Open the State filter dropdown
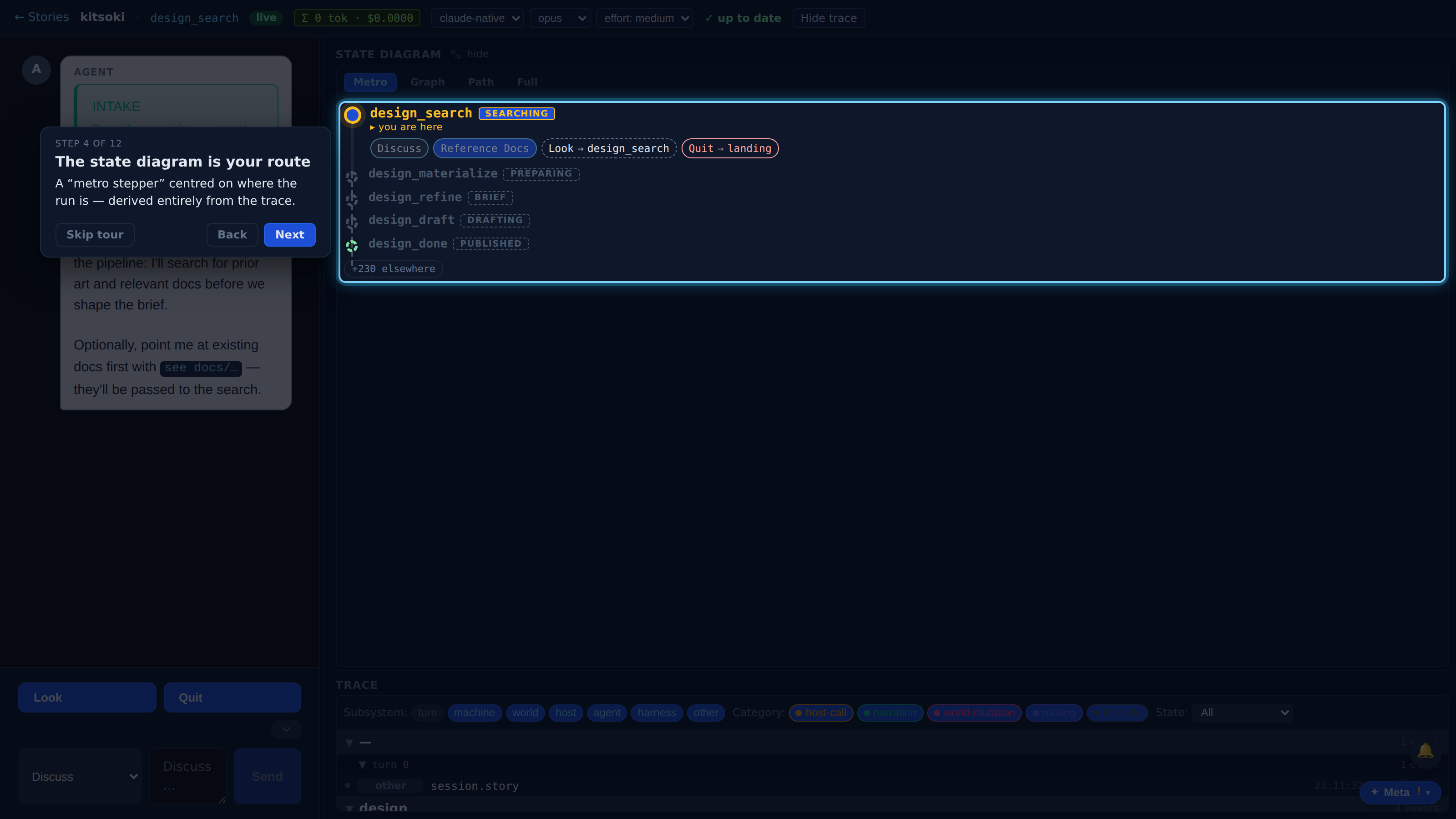This screenshot has height=819, width=1456. coord(1243,713)
